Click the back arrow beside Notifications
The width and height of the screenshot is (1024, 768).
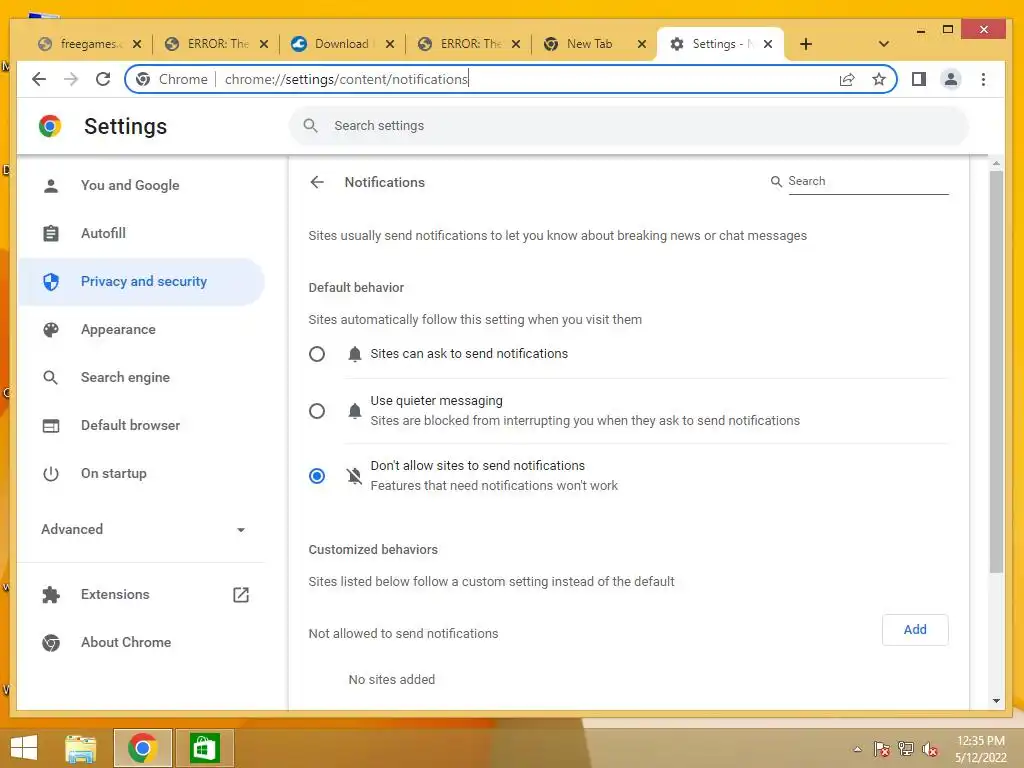[317, 182]
